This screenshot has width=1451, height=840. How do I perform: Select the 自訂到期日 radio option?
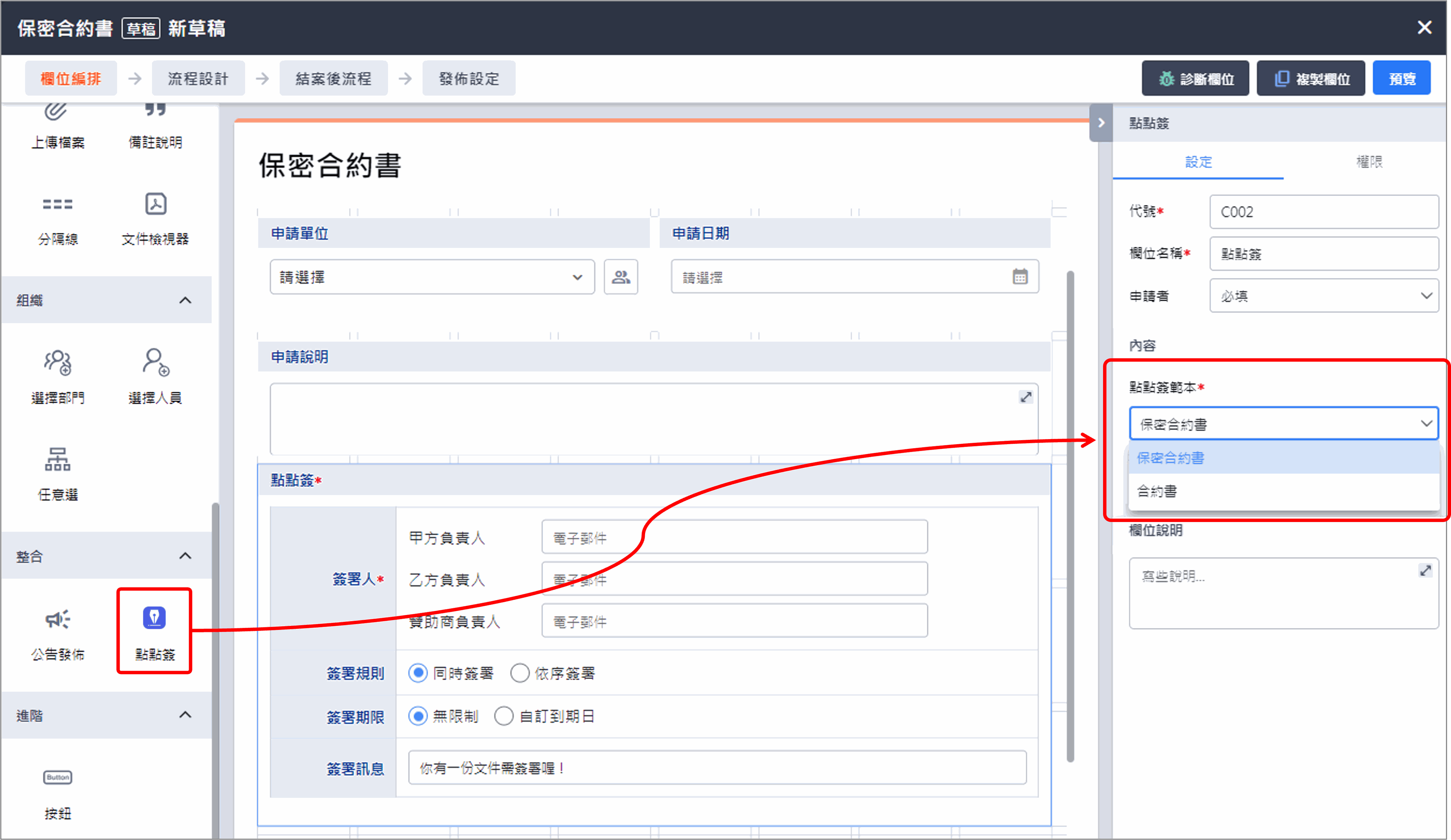point(503,716)
